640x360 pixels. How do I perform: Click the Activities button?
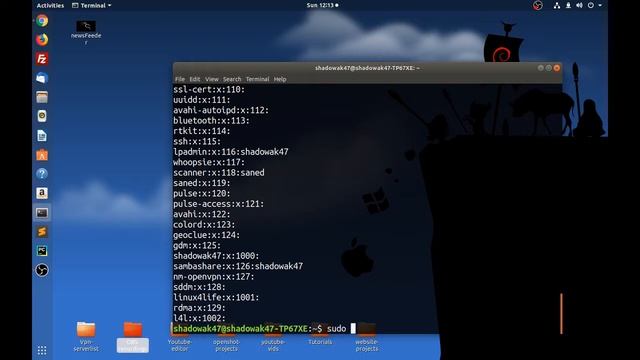[50, 5]
